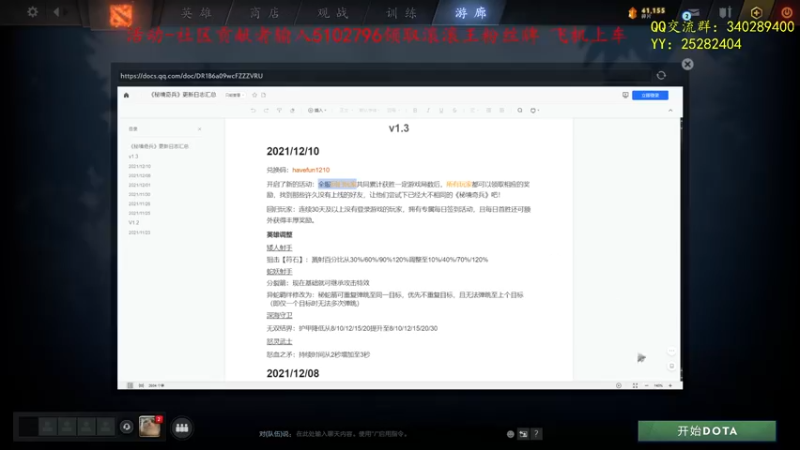Click the blue login button
The height and width of the screenshot is (450, 800).
tap(650, 95)
